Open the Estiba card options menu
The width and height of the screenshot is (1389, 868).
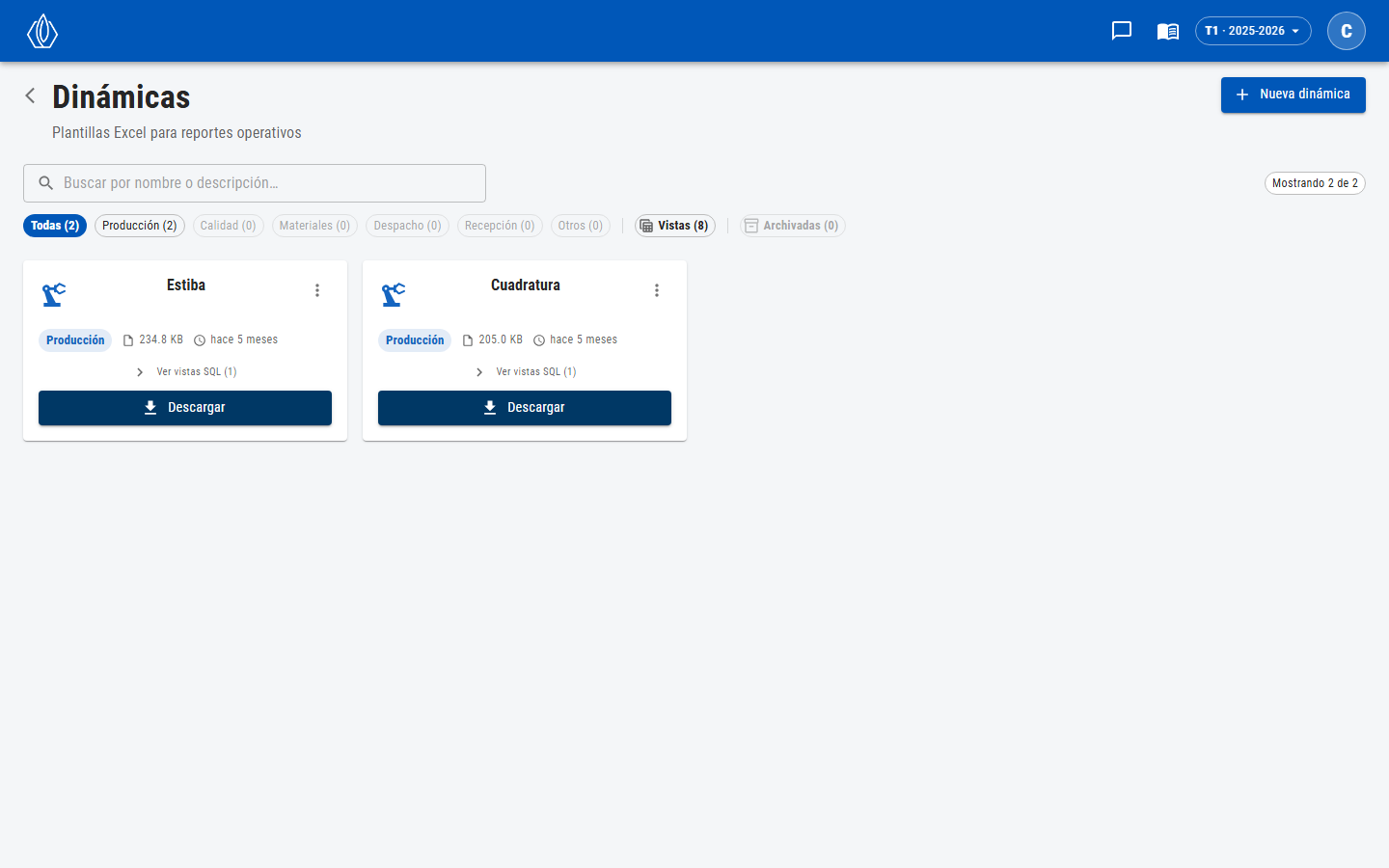point(317,290)
